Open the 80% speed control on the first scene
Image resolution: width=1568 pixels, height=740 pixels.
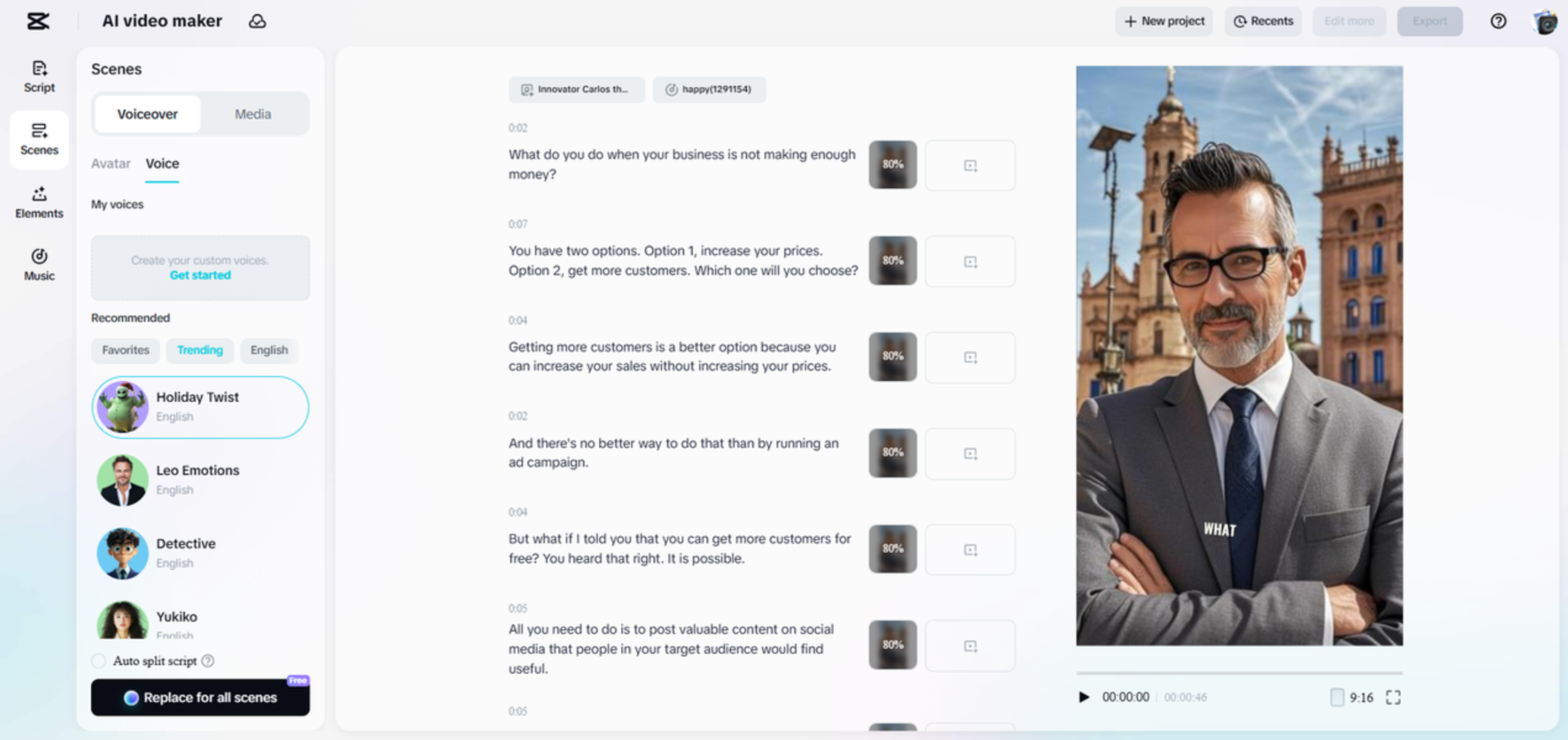coord(892,165)
